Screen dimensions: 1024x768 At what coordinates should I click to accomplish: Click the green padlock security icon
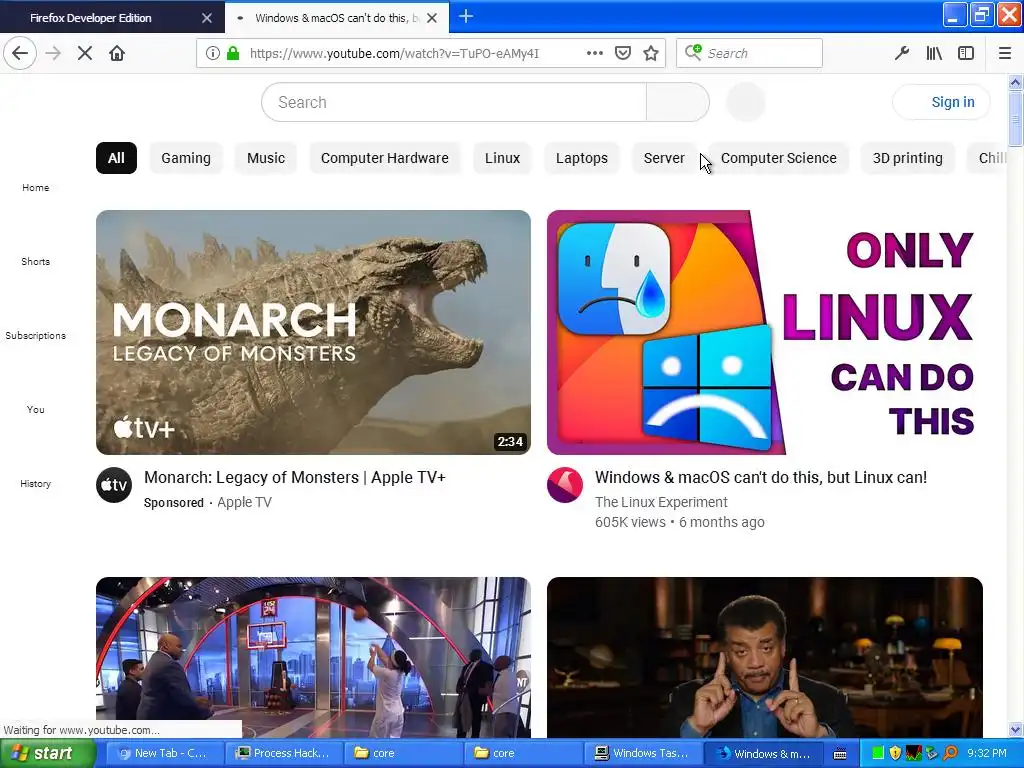(232, 53)
